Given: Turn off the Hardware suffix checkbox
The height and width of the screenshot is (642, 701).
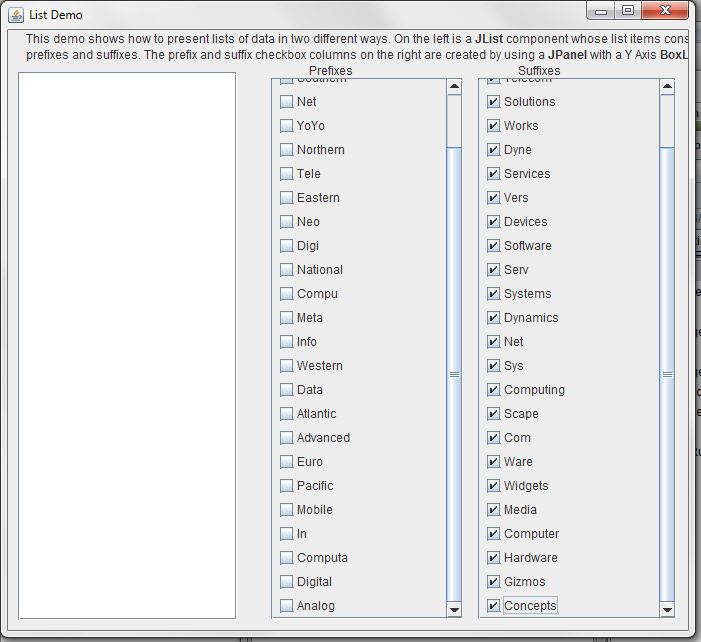Looking at the screenshot, I should tap(494, 558).
